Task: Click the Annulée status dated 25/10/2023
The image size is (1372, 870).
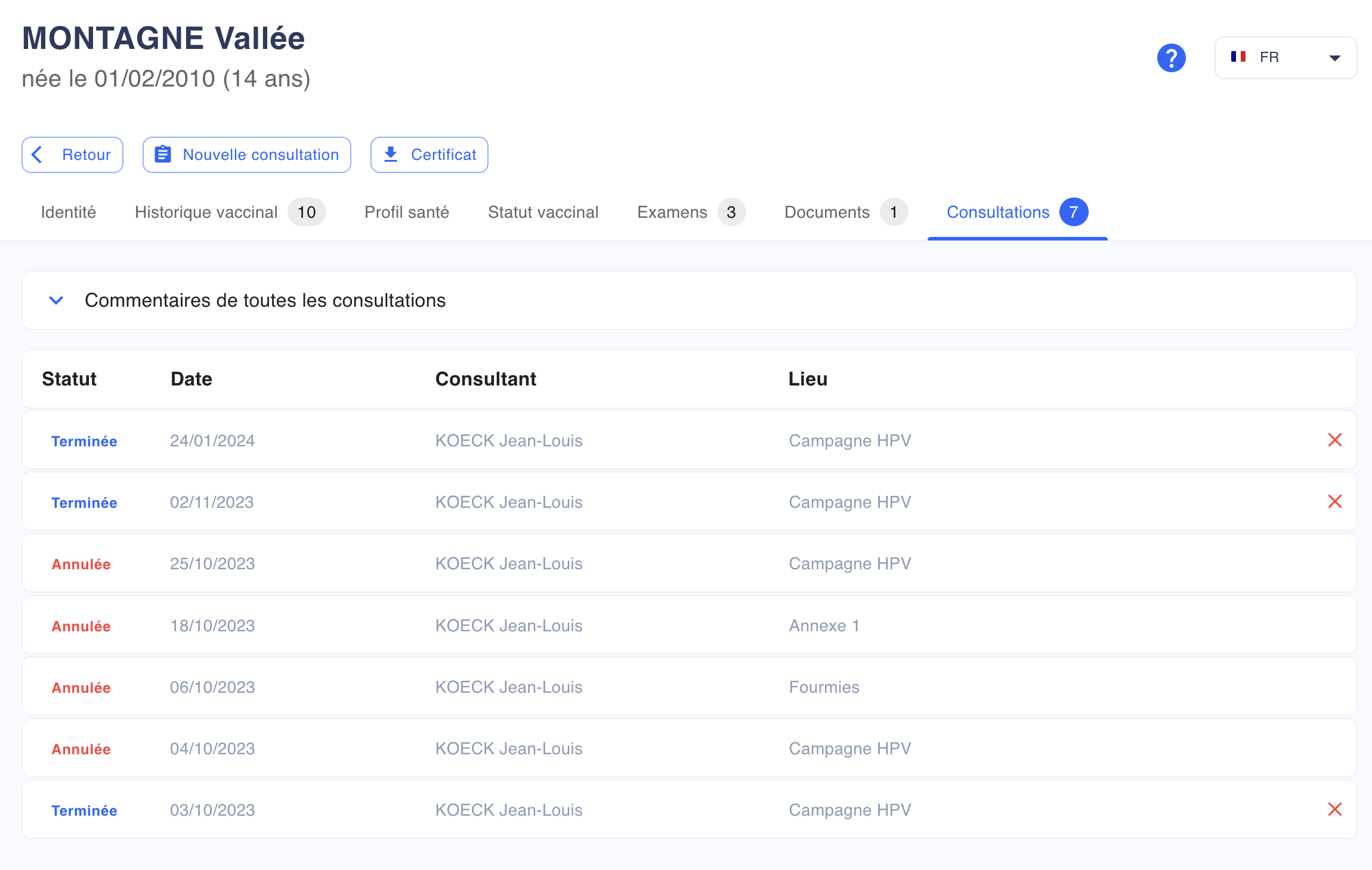Action: [81, 564]
